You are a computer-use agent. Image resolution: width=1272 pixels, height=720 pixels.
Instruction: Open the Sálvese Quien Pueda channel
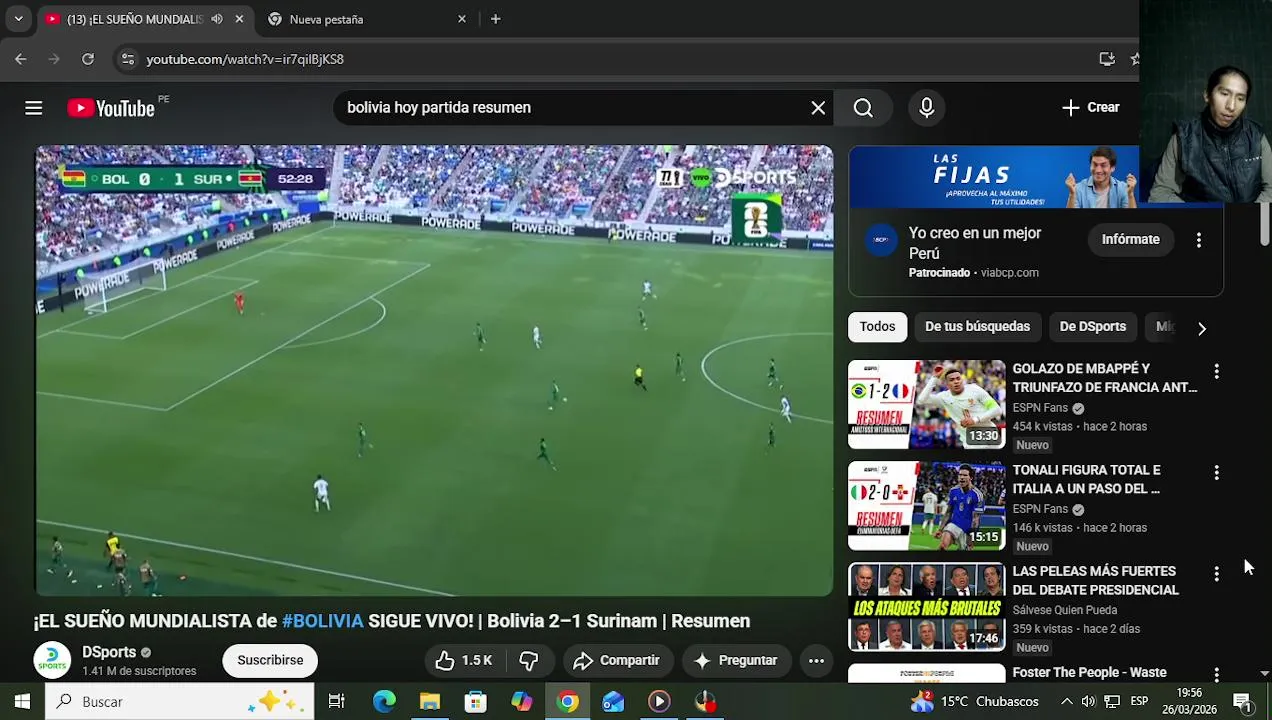coord(1064,610)
